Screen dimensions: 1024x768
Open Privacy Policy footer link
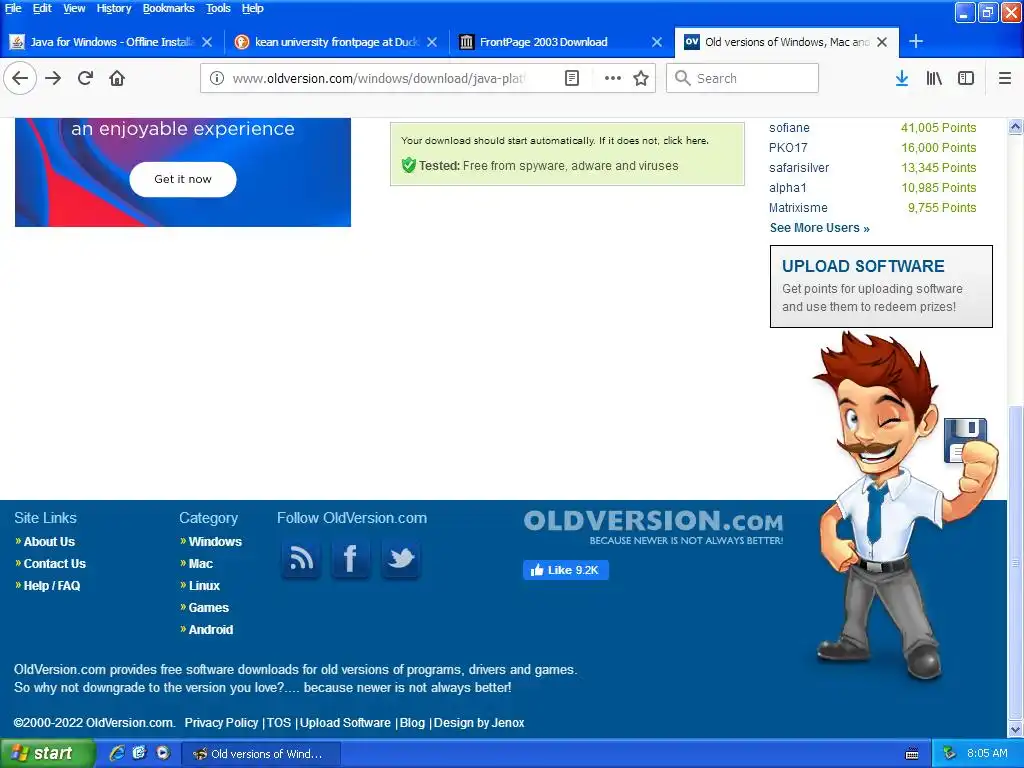coord(221,723)
